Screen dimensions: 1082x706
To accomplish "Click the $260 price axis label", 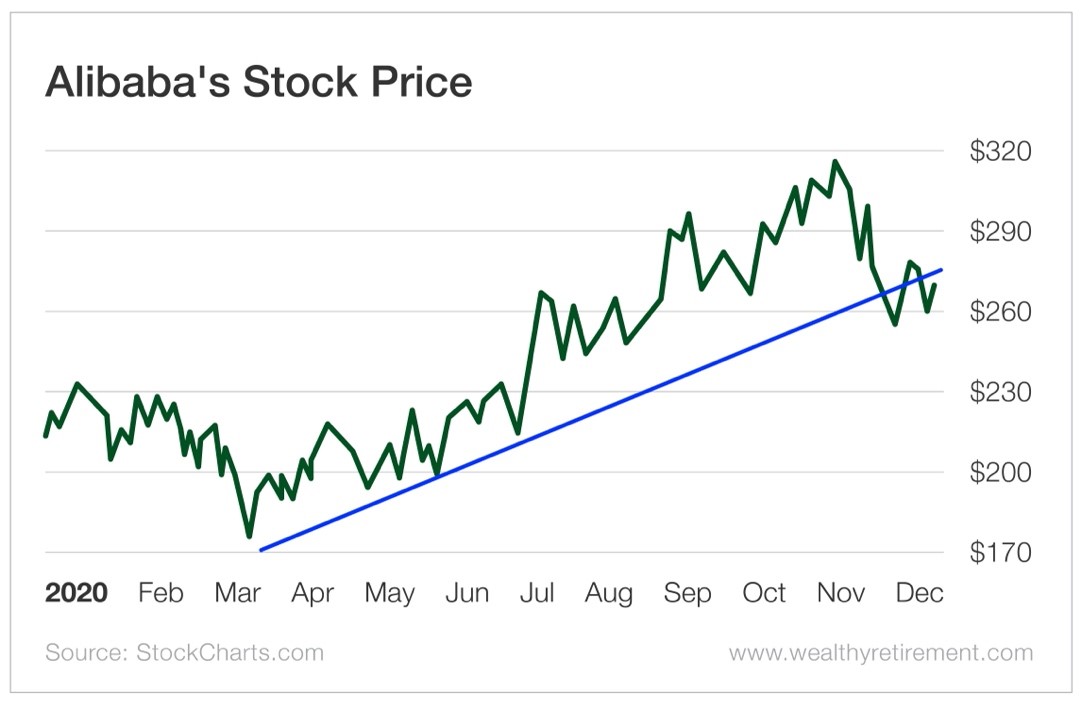I will tap(1000, 312).
